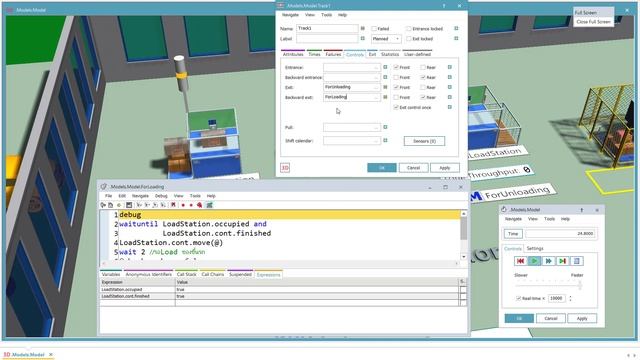Toggle the Entrance locked checkbox
The image size is (640, 360).
click(409, 29)
